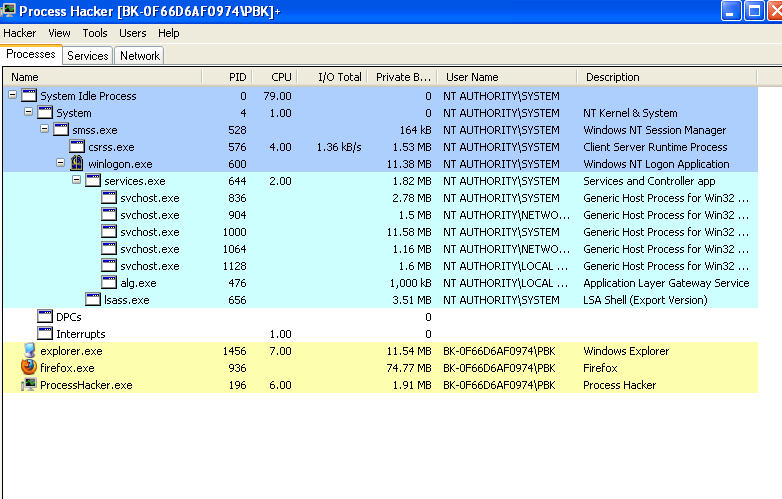Click PID 1456 in the list
Screen dimensions: 782x499
(234, 351)
